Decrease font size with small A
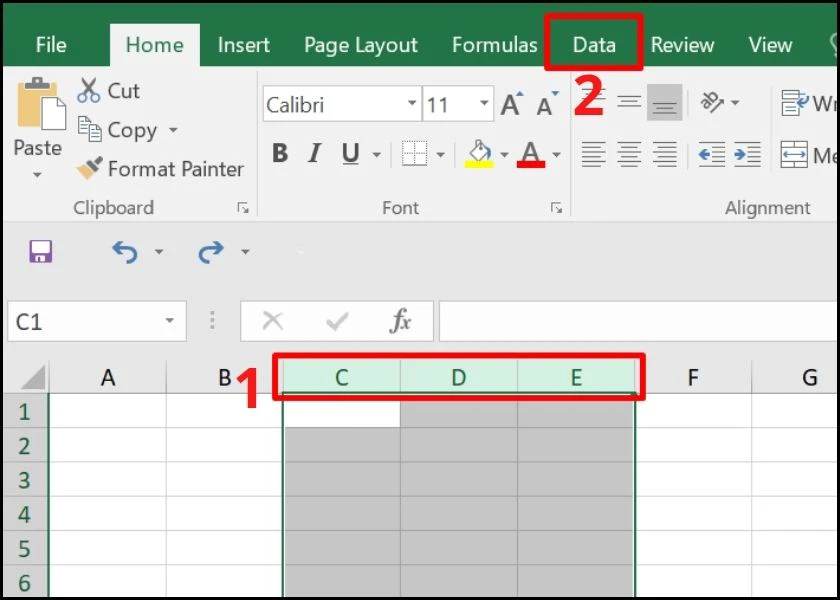This screenshot has height=600, width=840. point(547,104)
